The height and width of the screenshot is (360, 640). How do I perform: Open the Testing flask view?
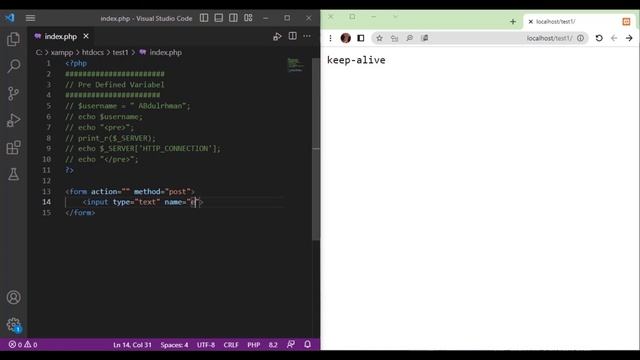click(x=13, y=174)
